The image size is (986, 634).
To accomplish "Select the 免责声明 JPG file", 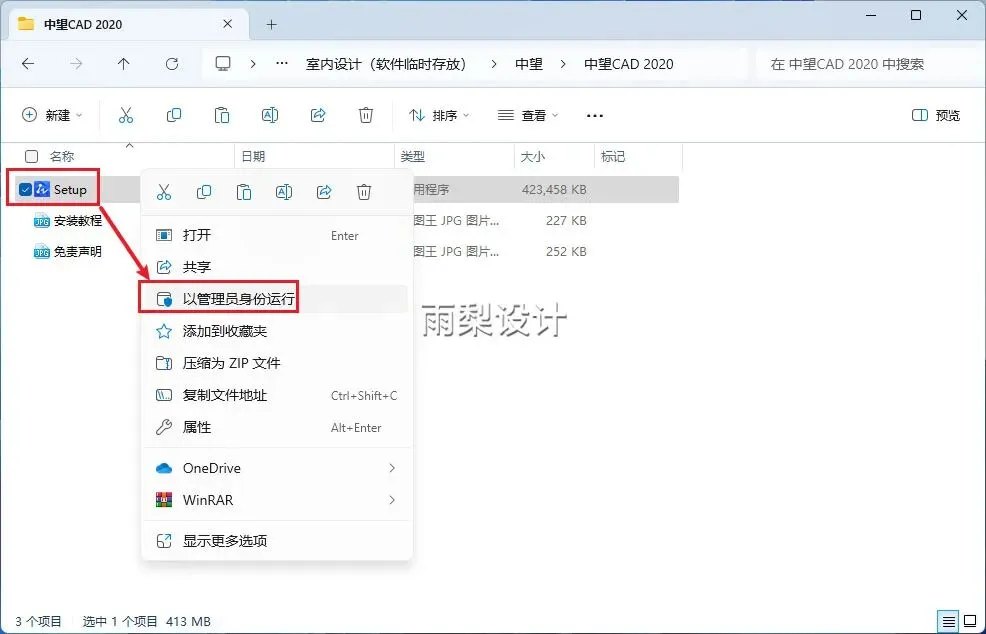I will point(77,252).
